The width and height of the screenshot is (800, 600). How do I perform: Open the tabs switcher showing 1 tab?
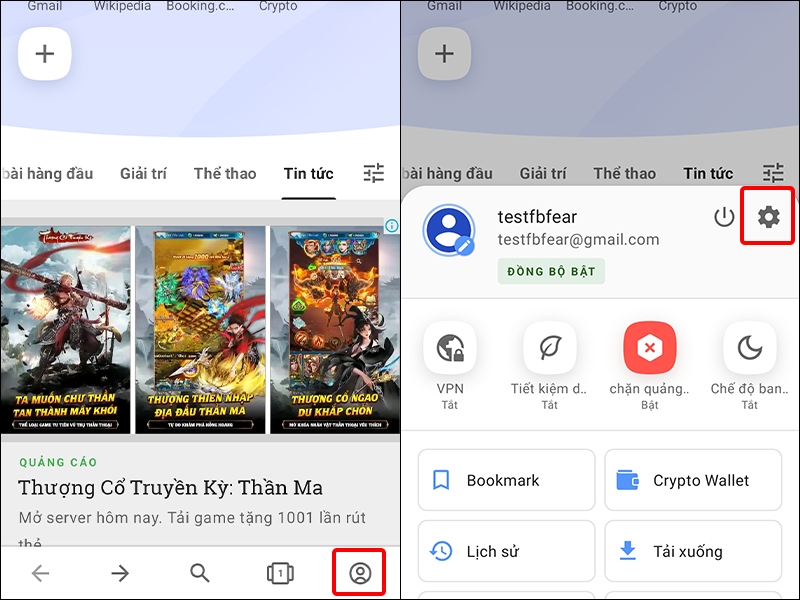(x=280, y=573)
